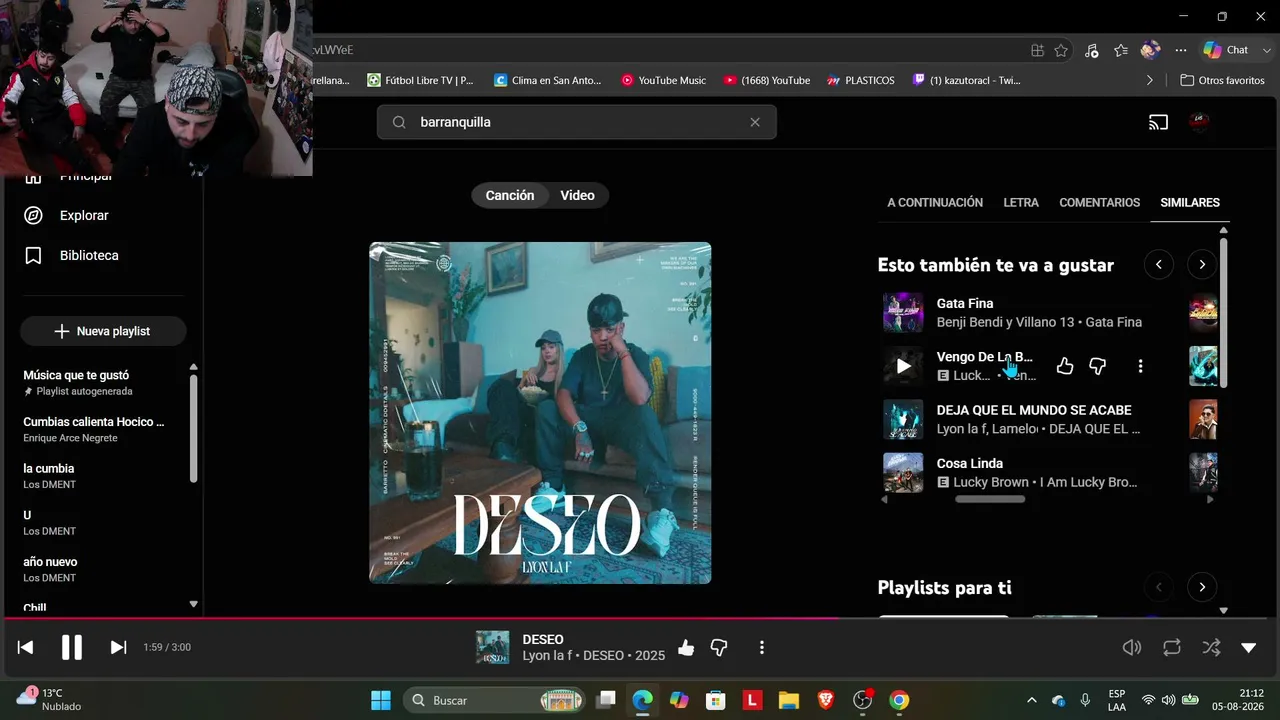Click the playlist list down scroll arrow

(193, 604)
